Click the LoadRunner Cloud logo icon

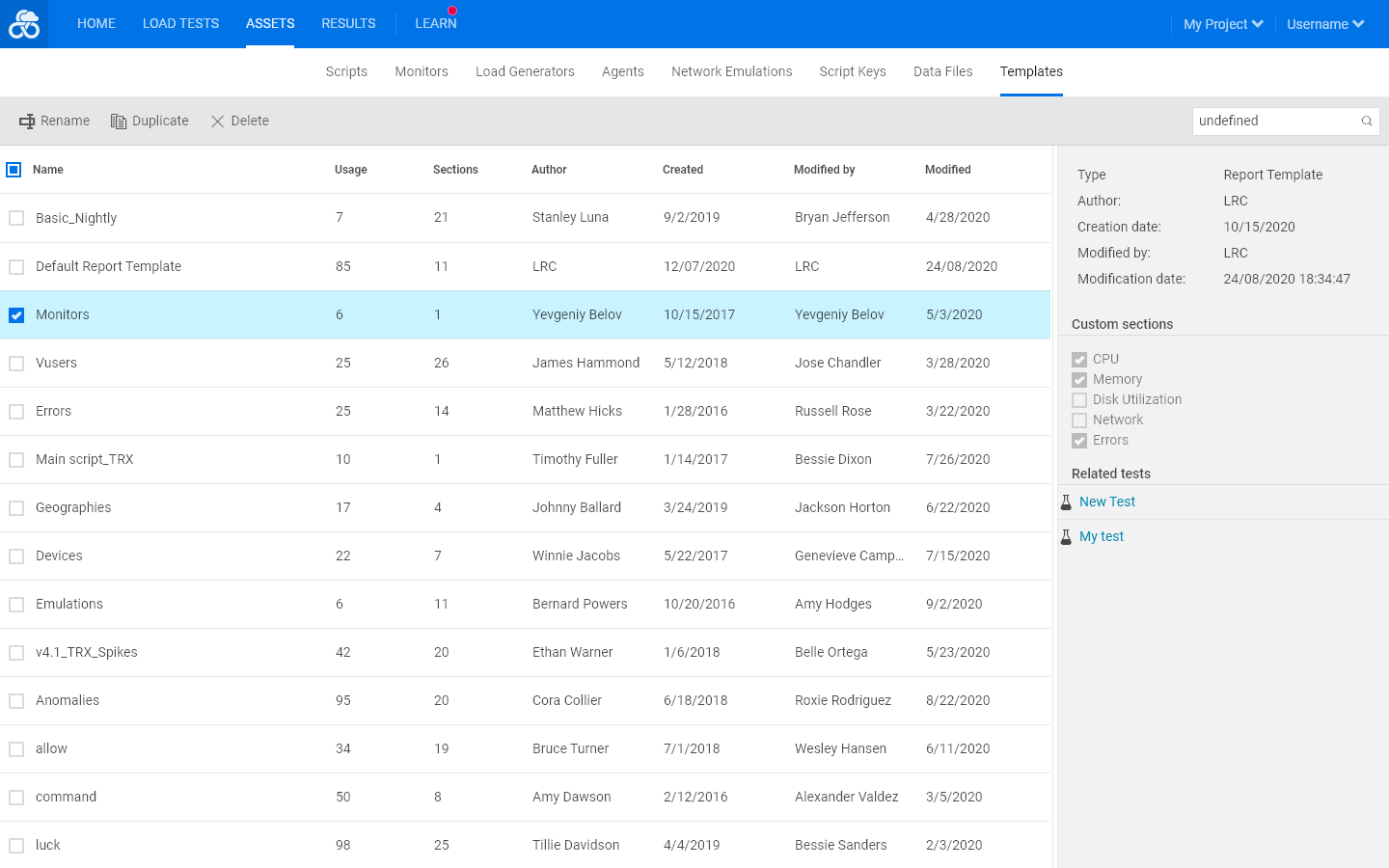24,24
